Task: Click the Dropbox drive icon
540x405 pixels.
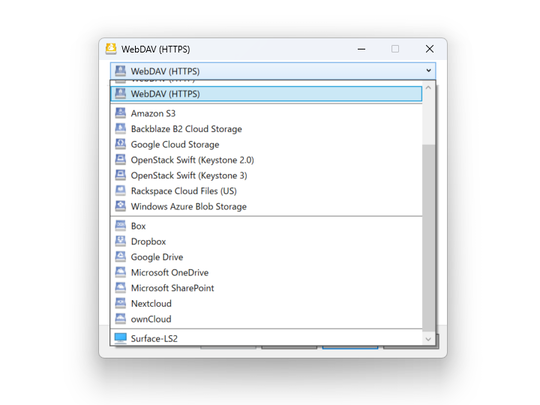Action: [x=120, y=241]
